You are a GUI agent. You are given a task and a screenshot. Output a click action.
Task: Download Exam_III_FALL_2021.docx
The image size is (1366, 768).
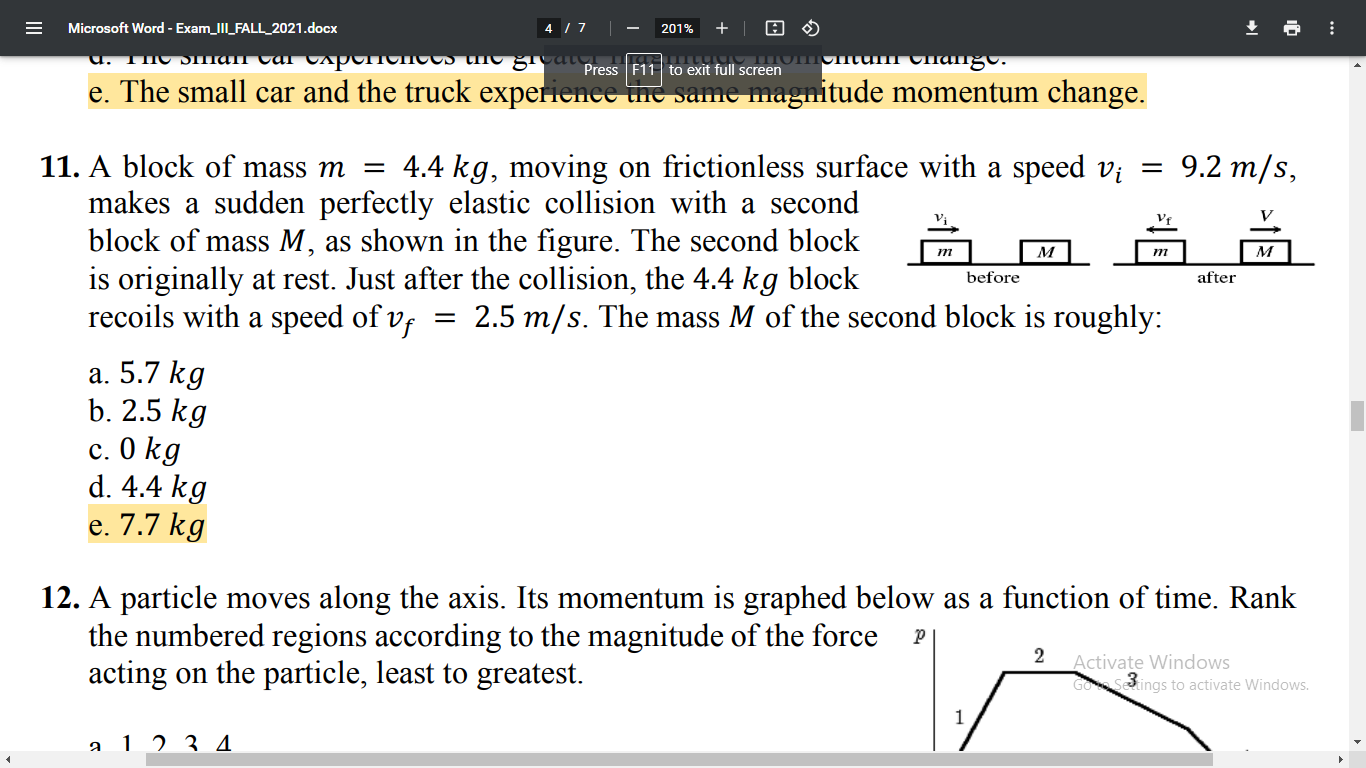[x=1251, y=27]
